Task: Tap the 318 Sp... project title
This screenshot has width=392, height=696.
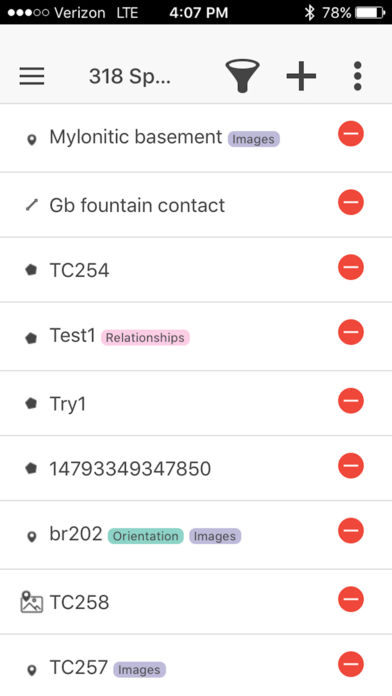Action: 130,76
